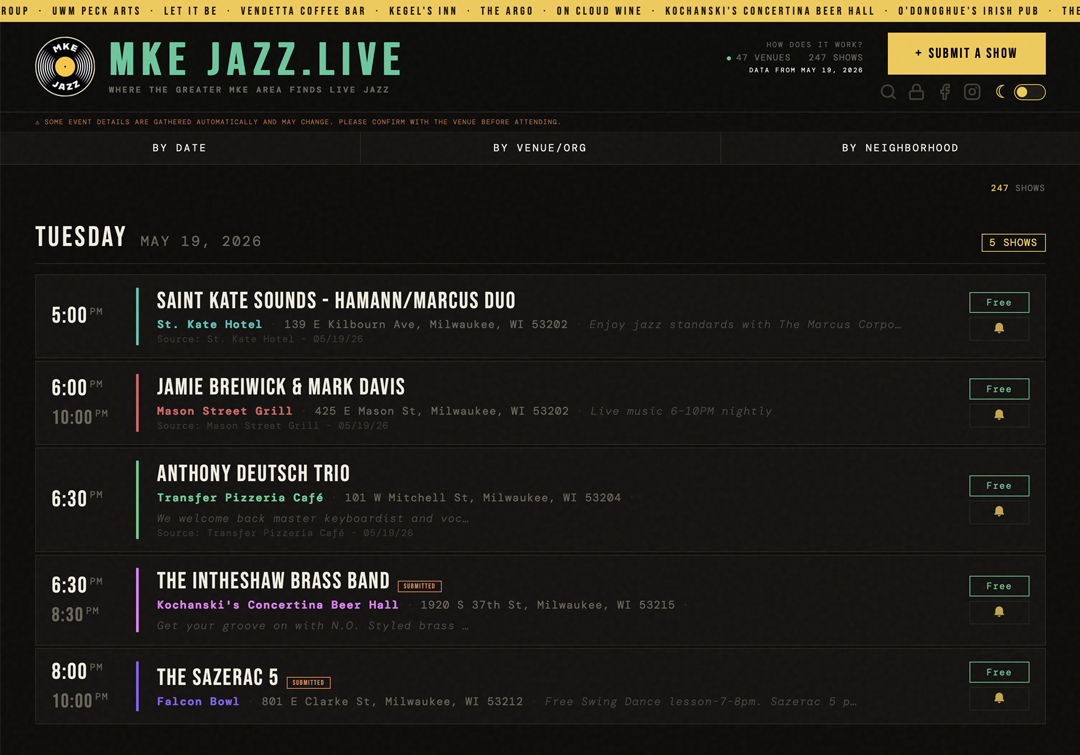Open the Transfer Pizzeria Café venue link
1080x755 pixels.
click(x=240, y=497)
